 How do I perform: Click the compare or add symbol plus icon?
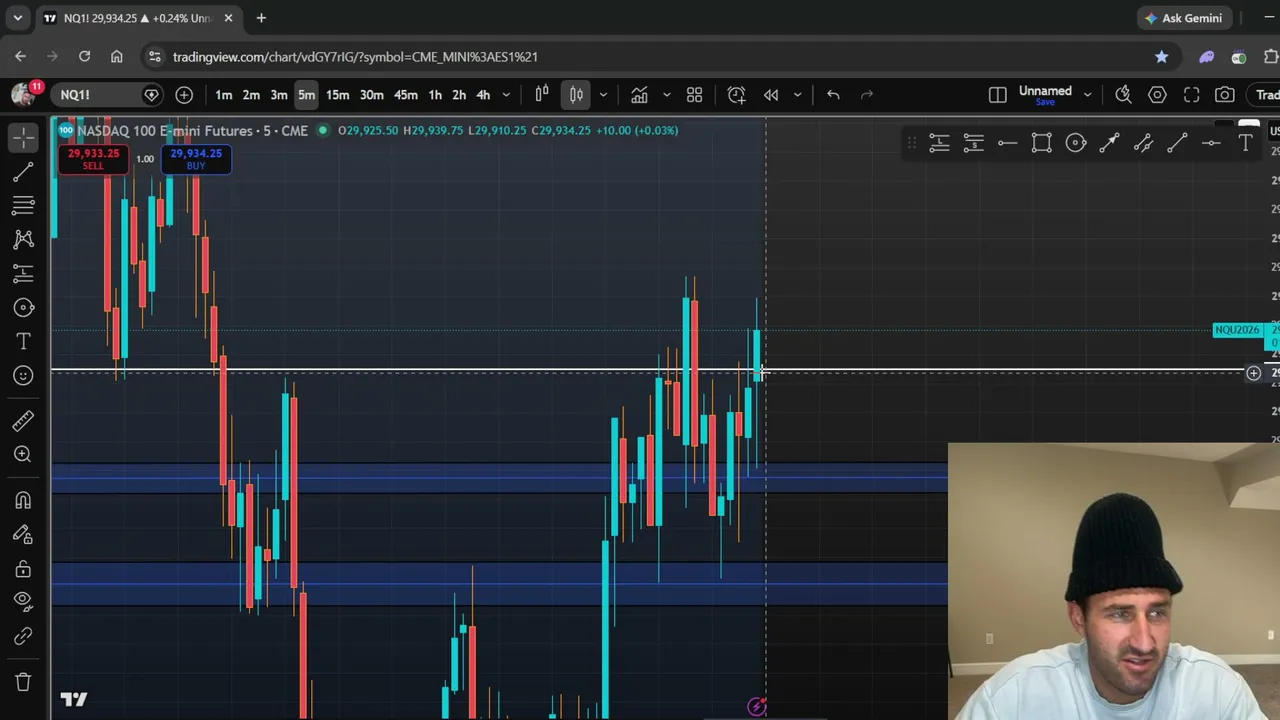point(184,95)
